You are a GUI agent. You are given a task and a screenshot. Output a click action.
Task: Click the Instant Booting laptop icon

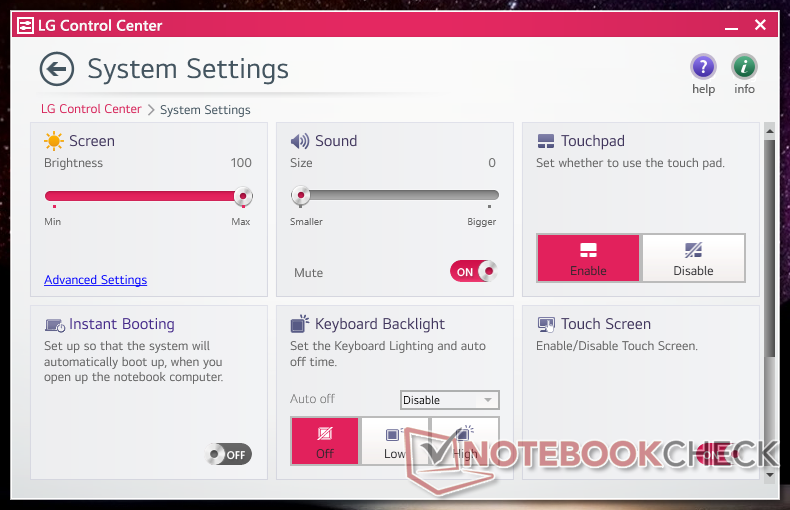pyautogui.click(x=54, y=325)
